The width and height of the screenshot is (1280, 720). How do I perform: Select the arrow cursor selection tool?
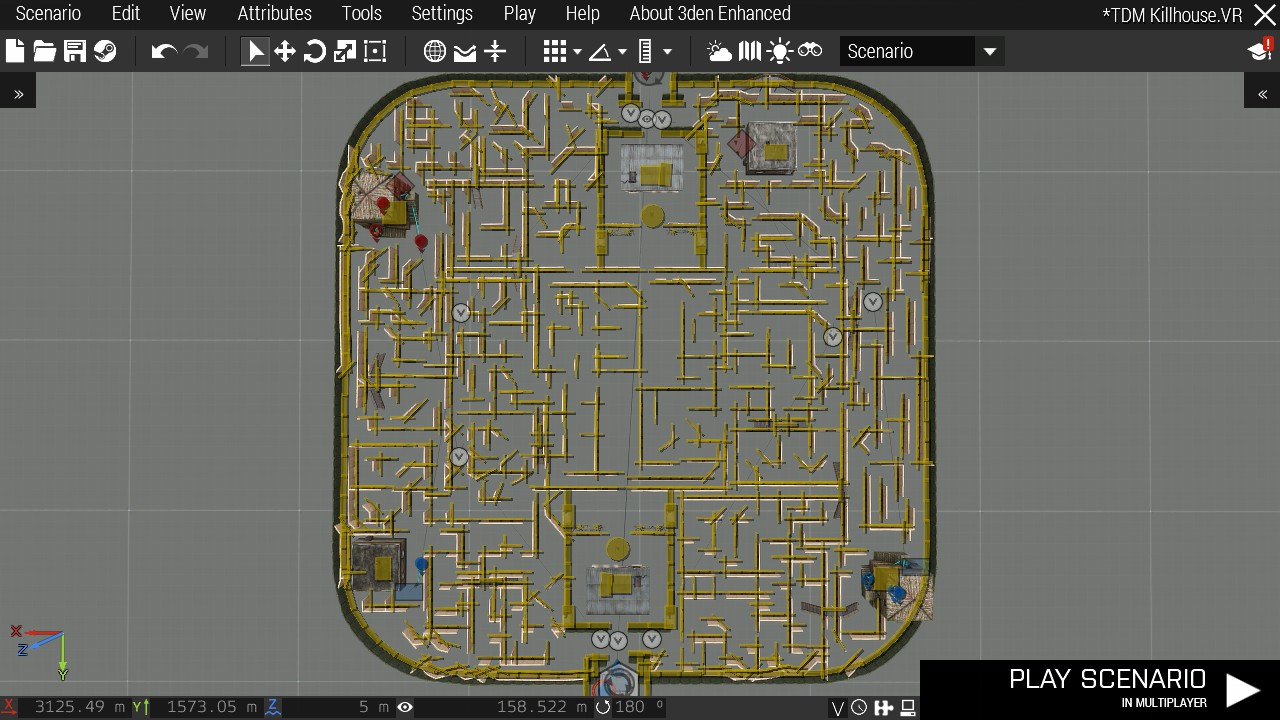pos(255,51)
